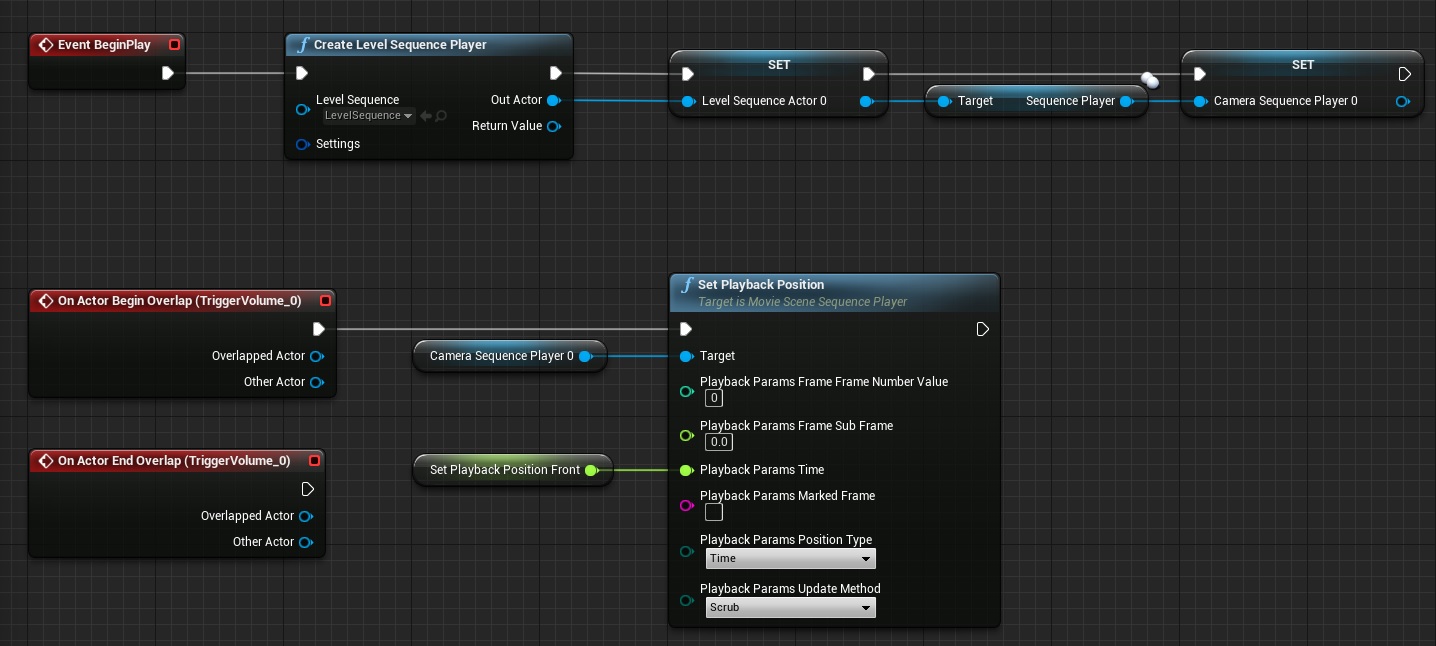Image resolution: width=1436 pixels, height=646 pixels.
Task: Click the browse magnifier icon beside LevelSequence
Action: click(x=441, y=116)
